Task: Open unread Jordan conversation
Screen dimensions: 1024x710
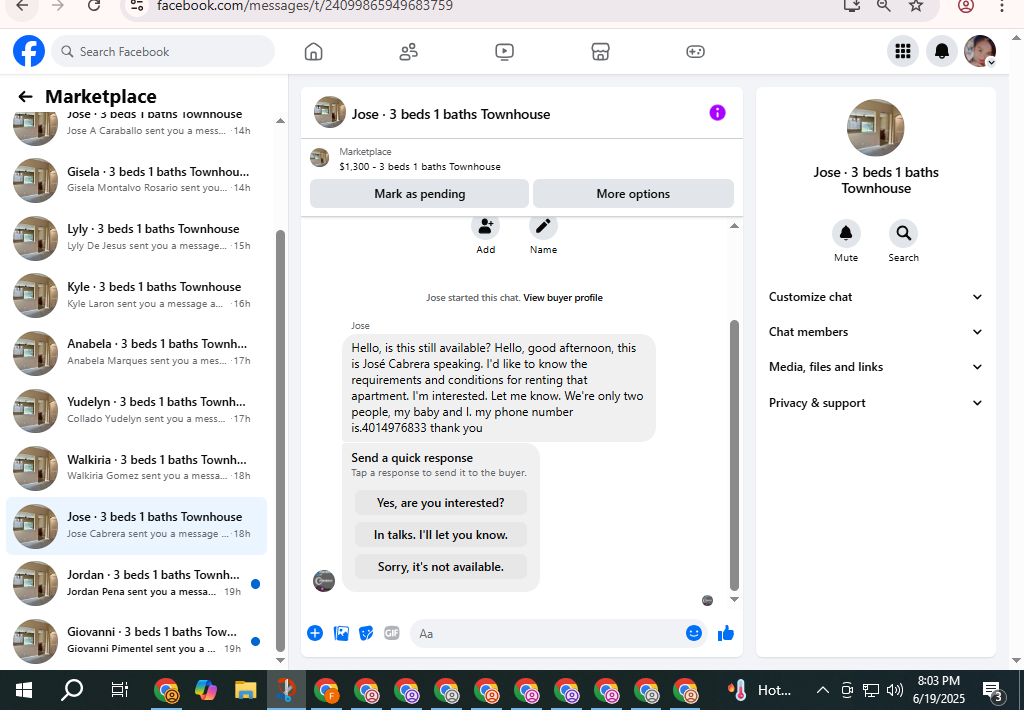Action: pos(136,583)
